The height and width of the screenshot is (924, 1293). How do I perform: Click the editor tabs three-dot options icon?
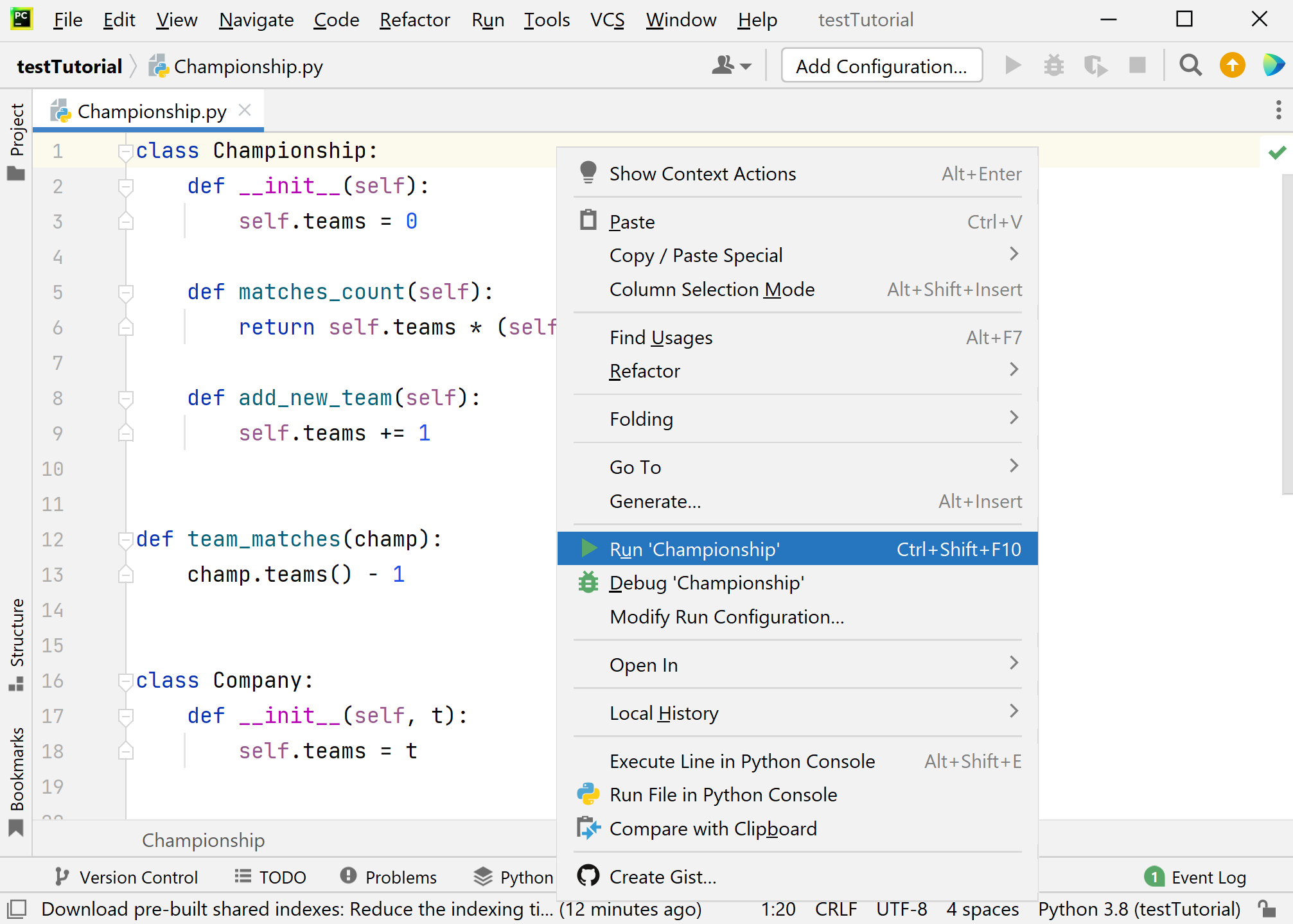pyautogui.click(x=1278, y=110)
